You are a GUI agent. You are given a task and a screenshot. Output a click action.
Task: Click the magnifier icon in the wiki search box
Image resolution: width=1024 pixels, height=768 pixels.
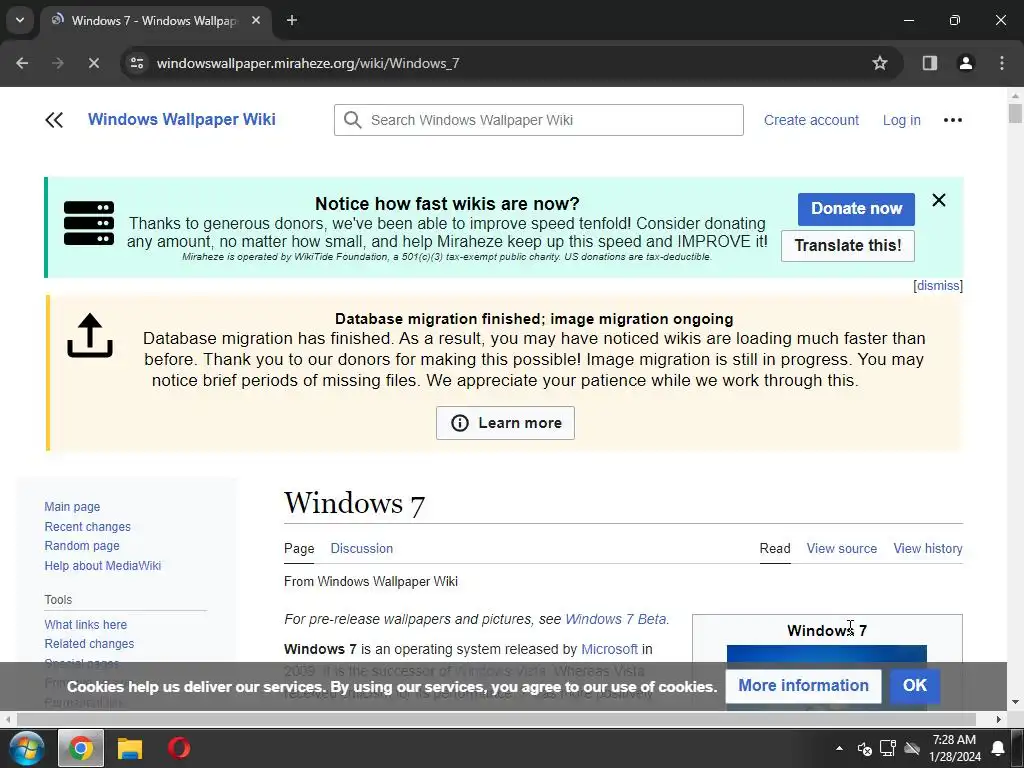353,120
